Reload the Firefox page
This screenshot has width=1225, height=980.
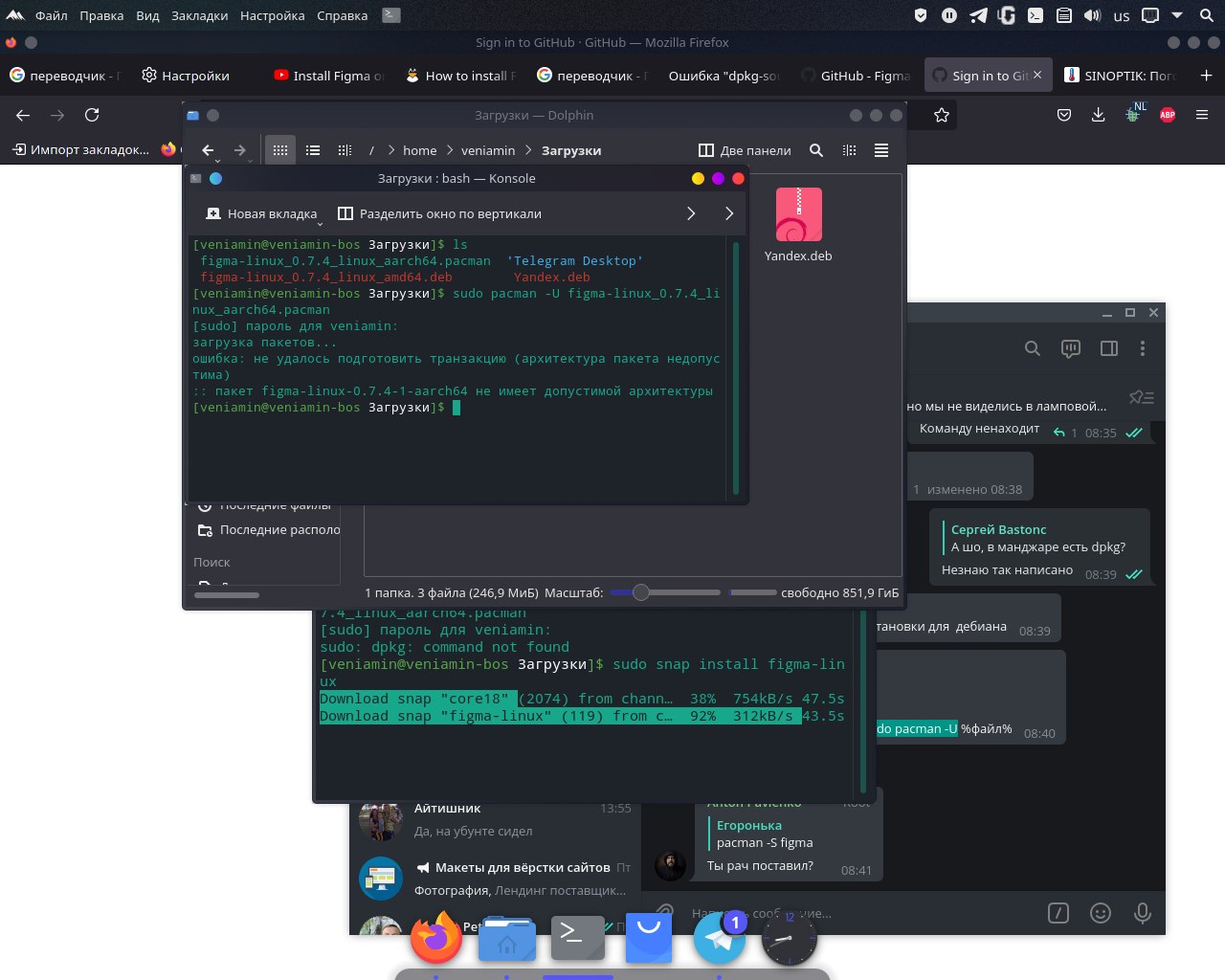[x=92, y=115]
